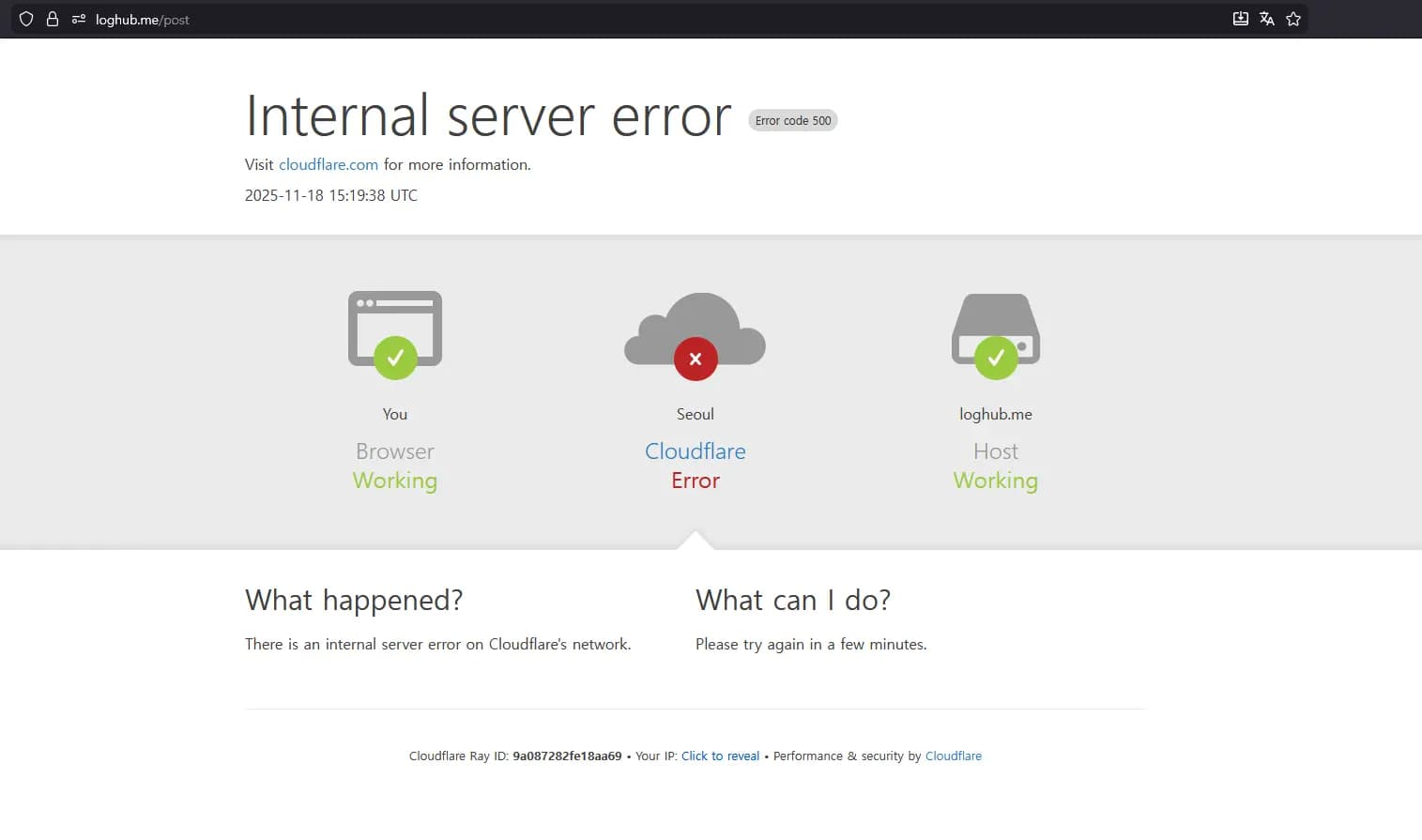Open site security padlock info

53,19
